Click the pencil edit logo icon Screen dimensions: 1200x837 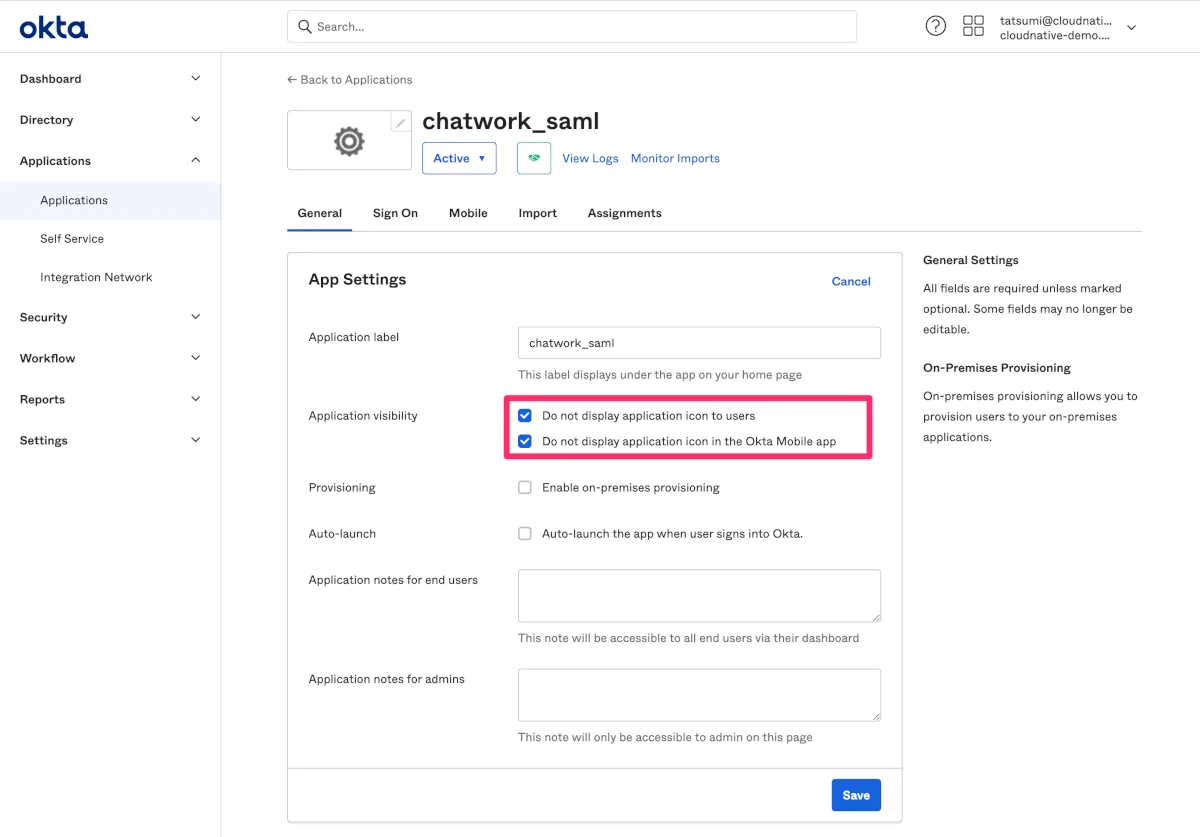click(400, 122)
